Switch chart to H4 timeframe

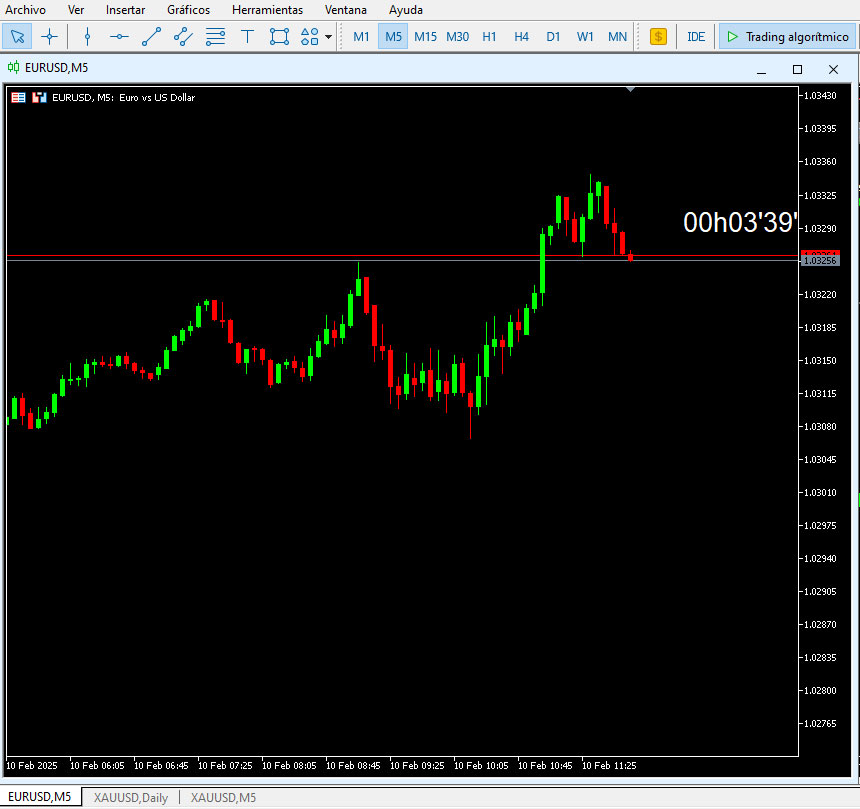point(521,37)
